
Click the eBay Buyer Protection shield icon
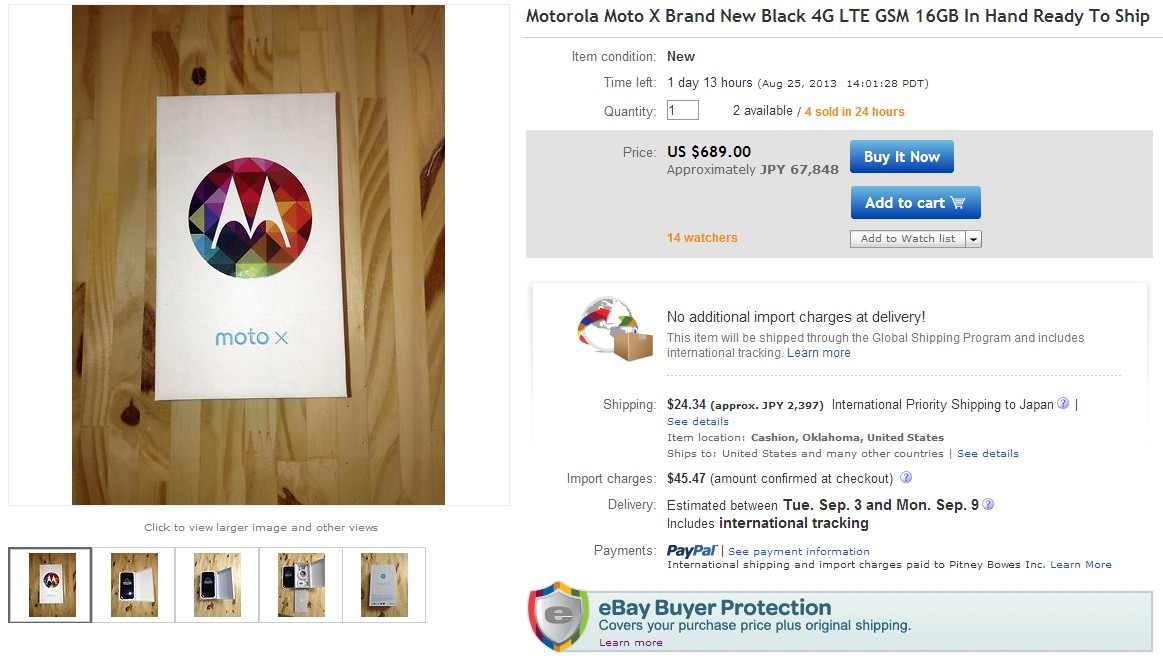pyautogui.click(x=558, y=617)
